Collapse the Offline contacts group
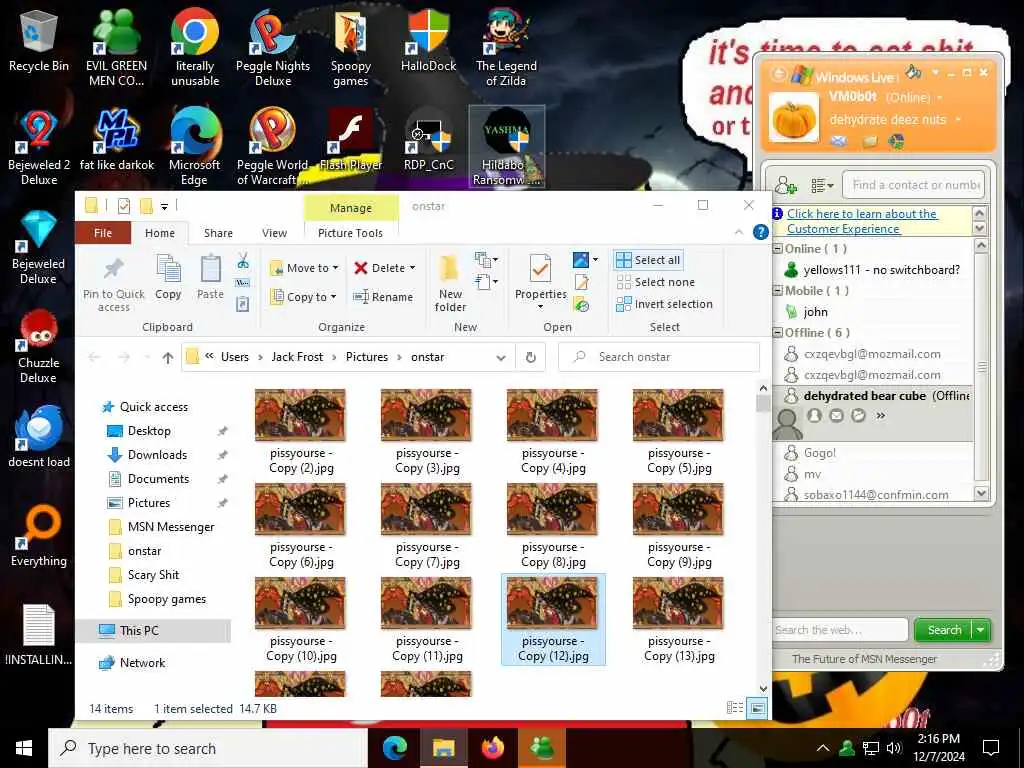 pos(778,332)
